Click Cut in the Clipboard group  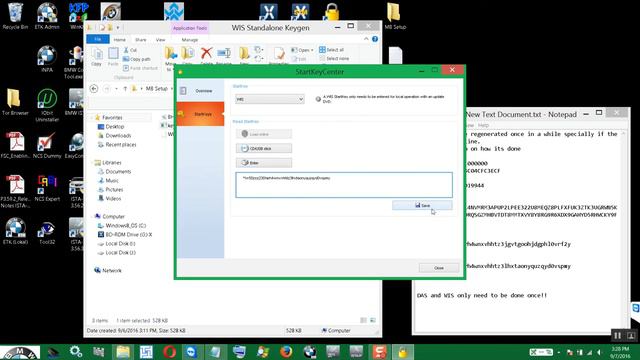[130, 50]
